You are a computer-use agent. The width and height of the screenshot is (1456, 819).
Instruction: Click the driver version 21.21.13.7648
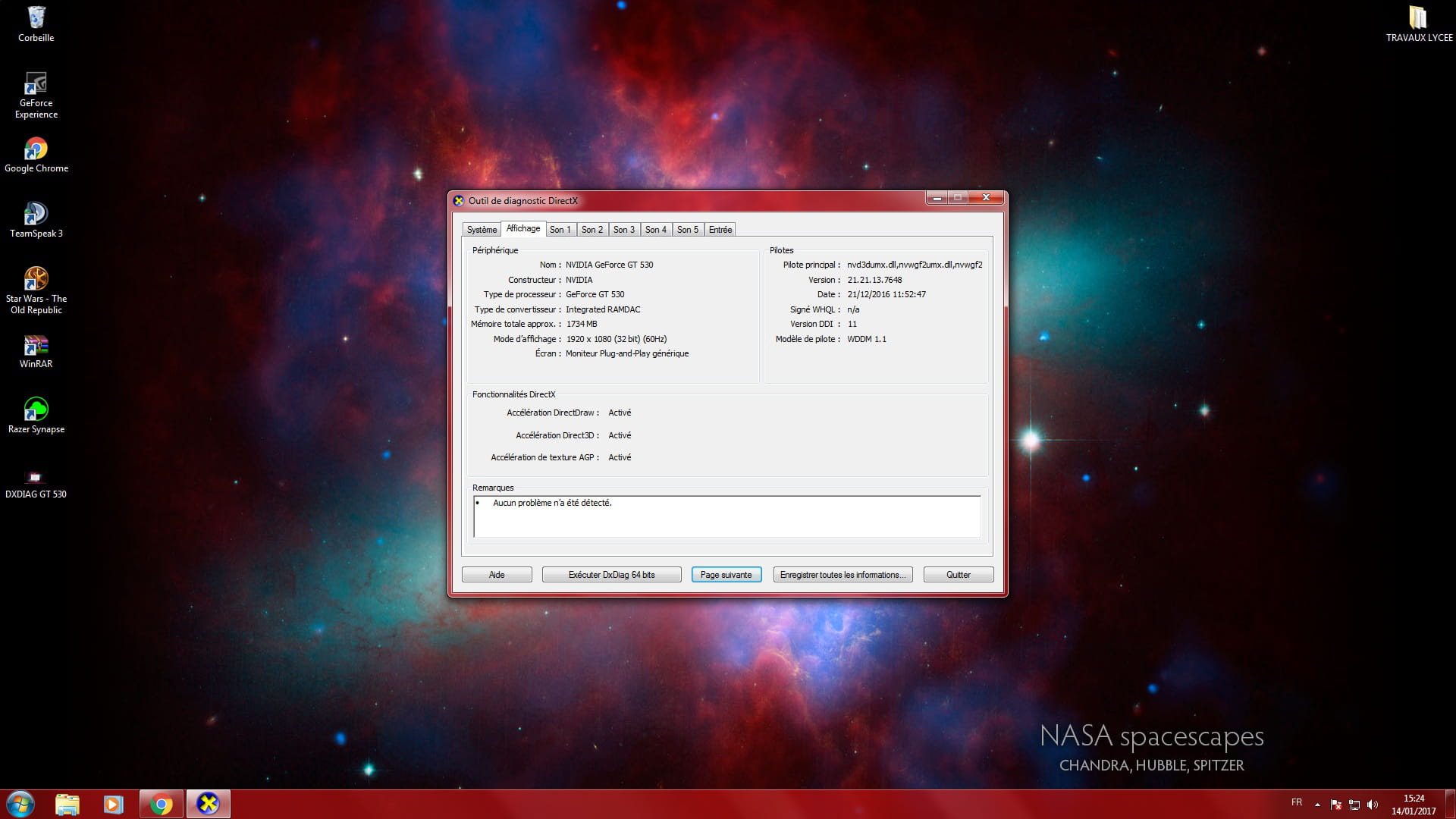click(x=874, y=280)
